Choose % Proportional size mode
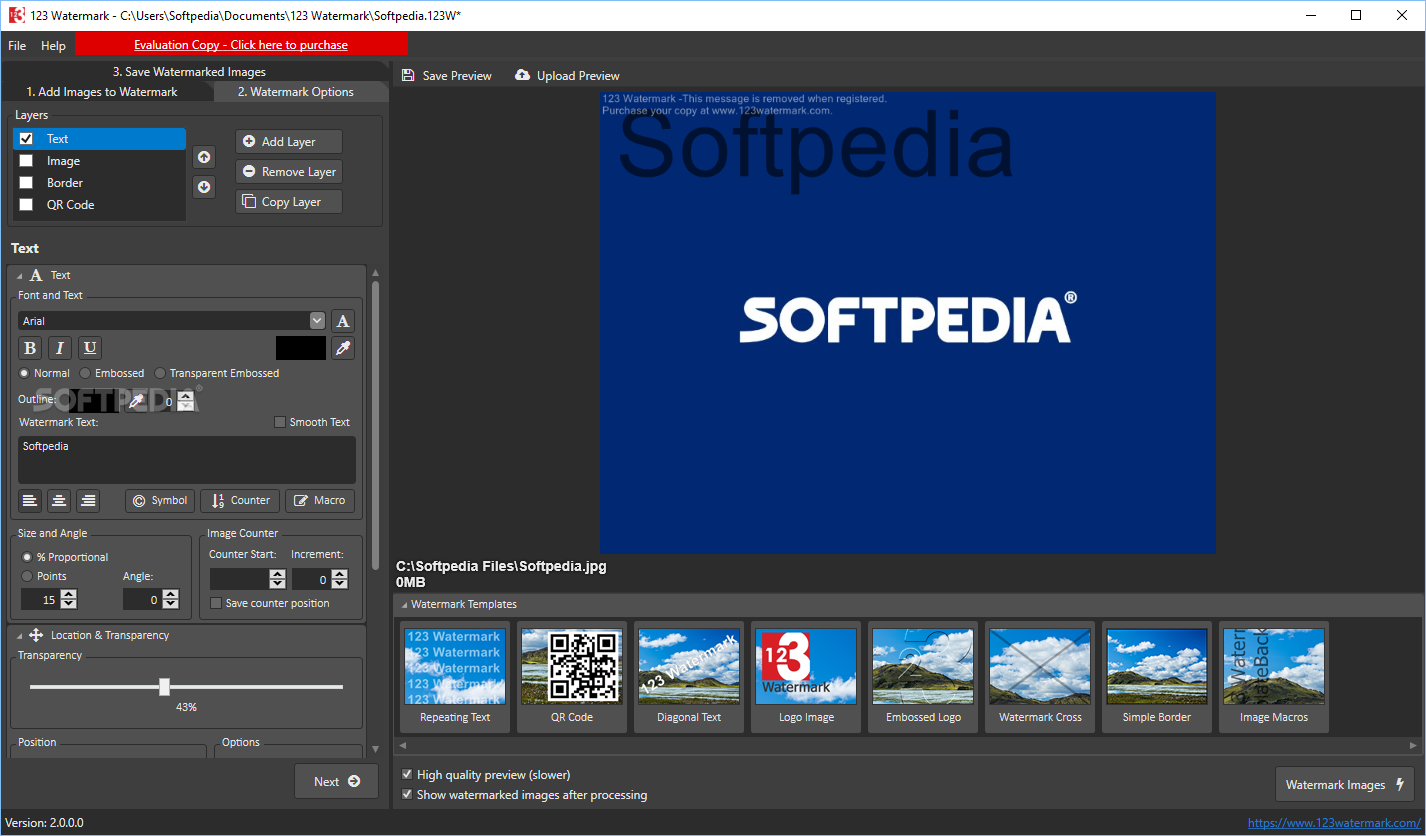This screenshot has height=836, width=1426. (27, 557)
